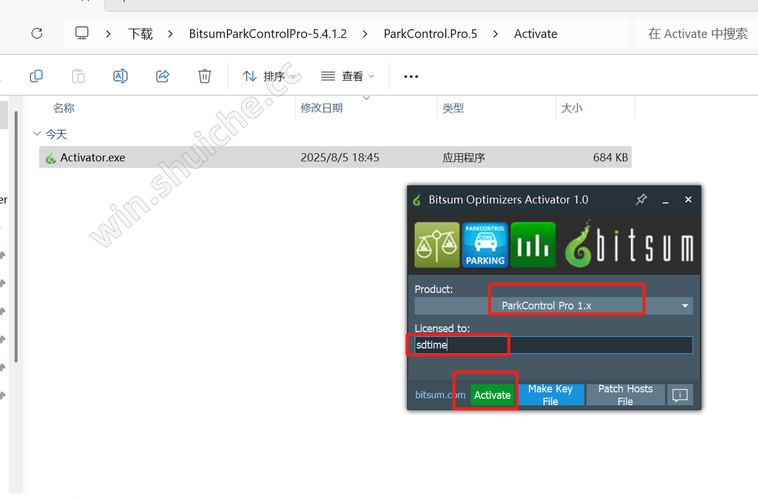Screen dimensions: 758x500
Task: Open the See more ellipsis menu
Action: [x=411, y=76]
